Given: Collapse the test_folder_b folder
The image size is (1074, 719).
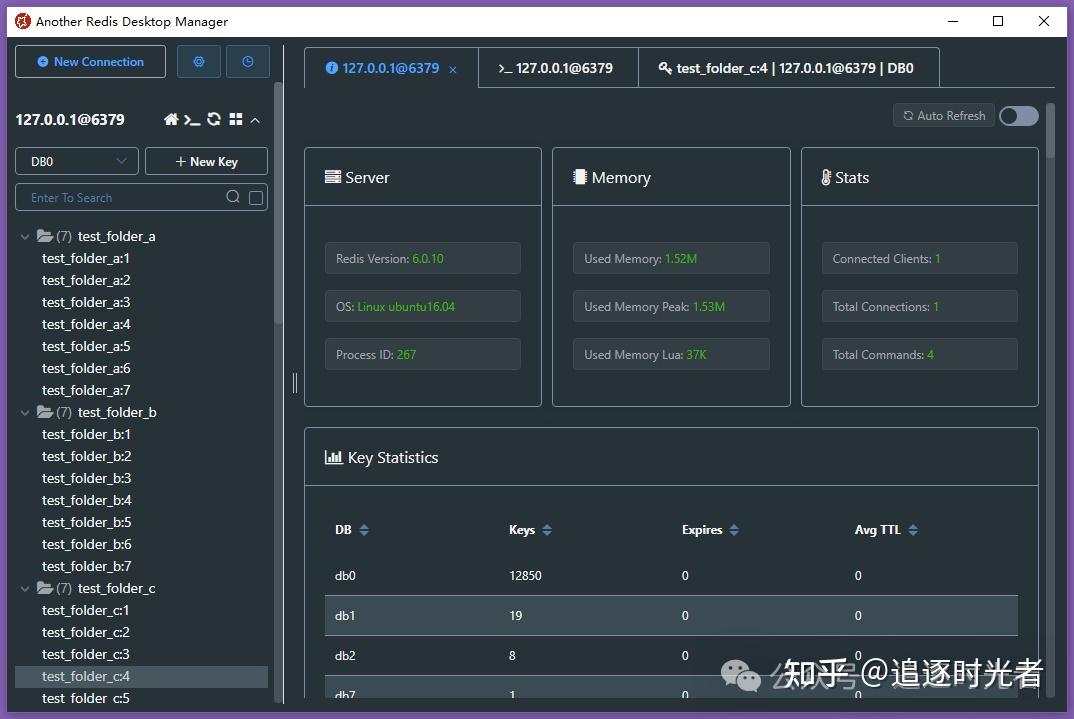Looking at the screenshot, I should click(x=25, y=412).
